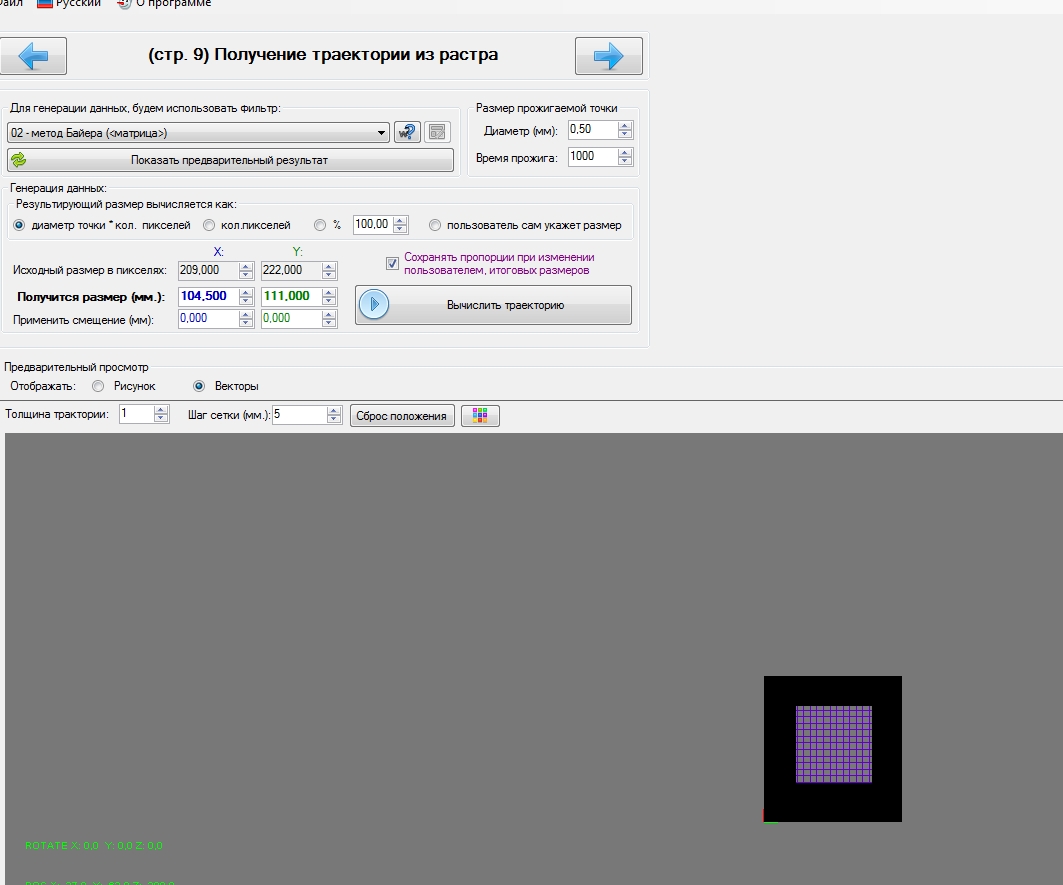The image size is (1063, 885).
Task: Open filter settings icon beside help
Action: pyautogui.click(x=437, y=132)
